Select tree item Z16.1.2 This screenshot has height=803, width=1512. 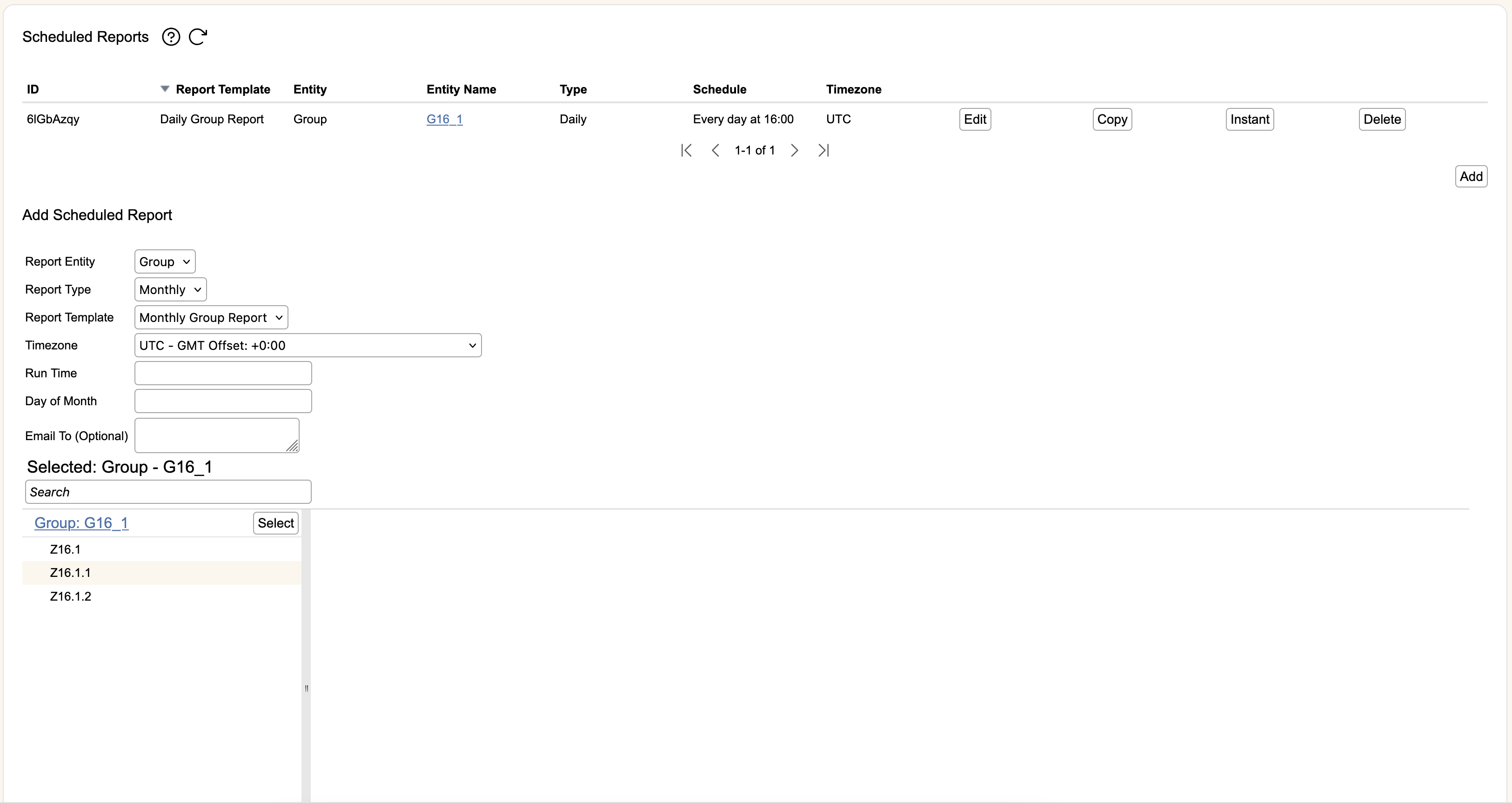point(70,596)
